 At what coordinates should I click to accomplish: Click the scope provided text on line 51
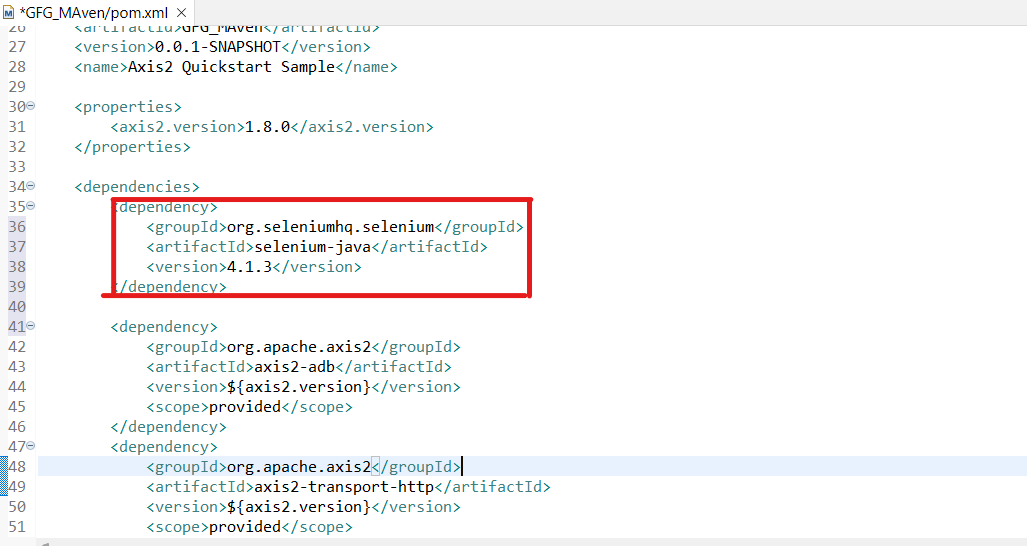click(244, 527)
